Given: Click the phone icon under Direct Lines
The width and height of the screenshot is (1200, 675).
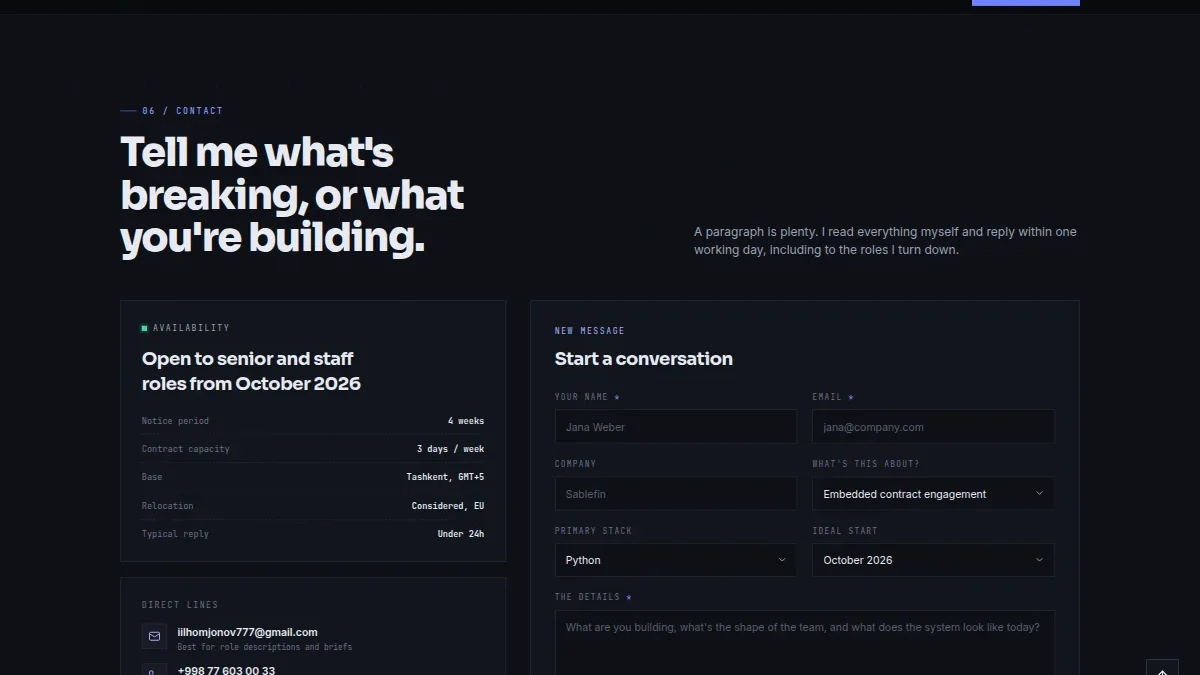Looking at the screenshot, I should pyautogui.click(x=154, y=669).
